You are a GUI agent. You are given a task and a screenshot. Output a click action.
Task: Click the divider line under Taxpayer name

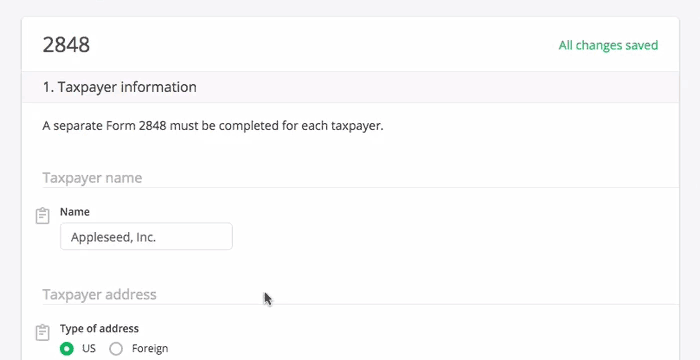click(x=361, y=188)
